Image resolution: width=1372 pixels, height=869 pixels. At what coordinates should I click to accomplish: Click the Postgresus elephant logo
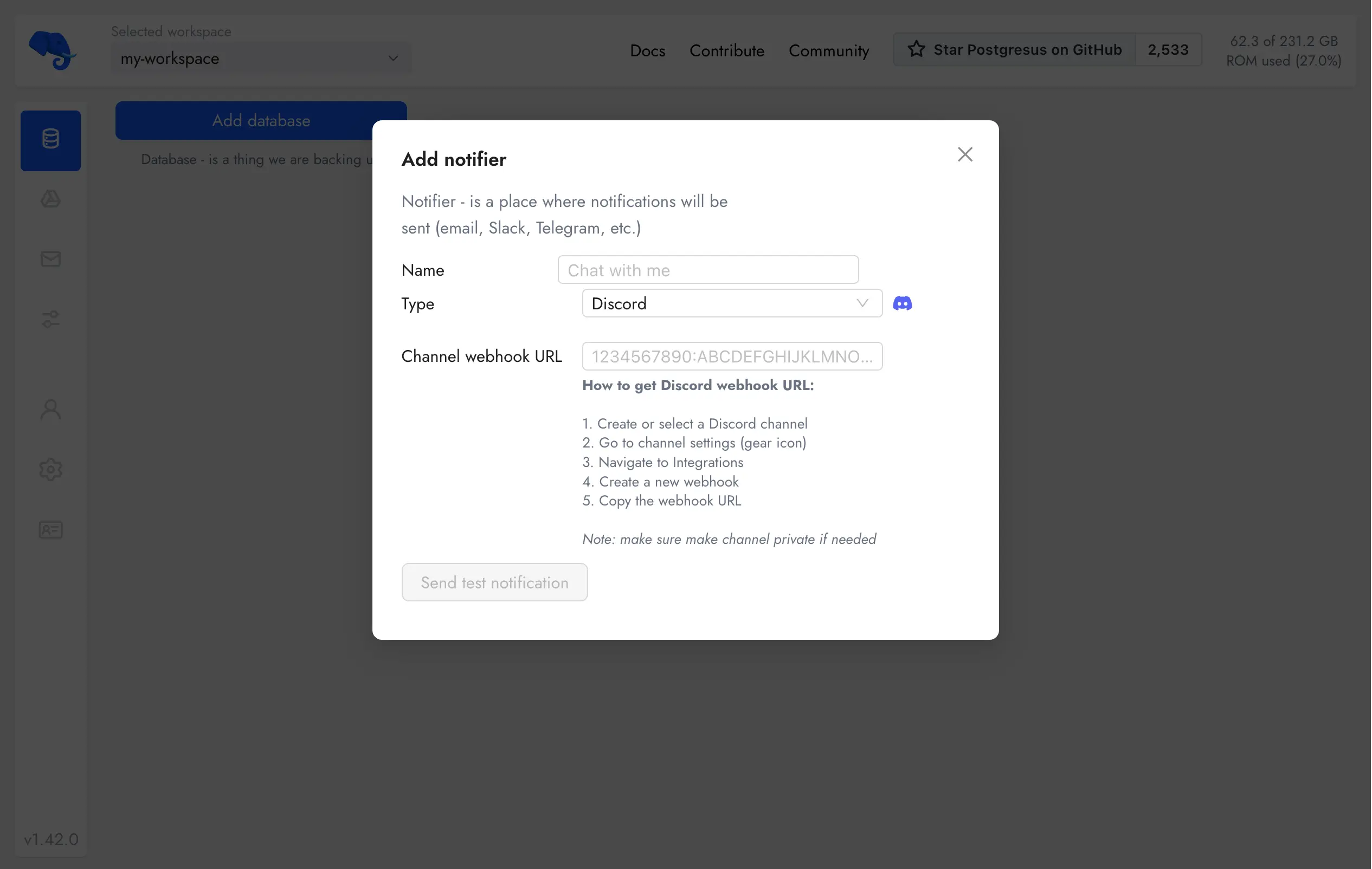(x=53, y=50)
